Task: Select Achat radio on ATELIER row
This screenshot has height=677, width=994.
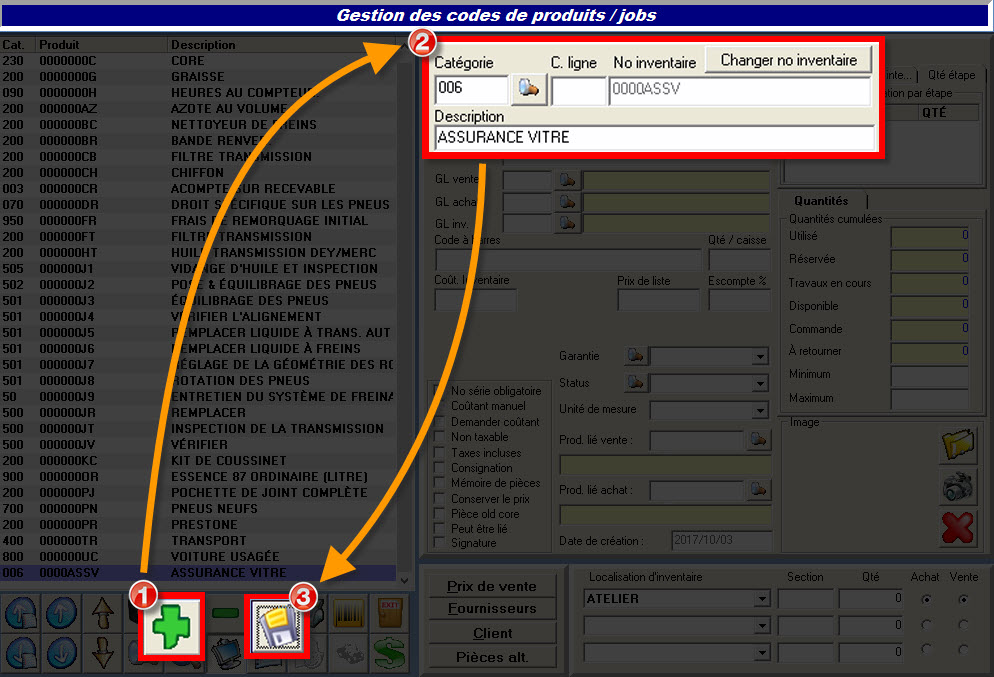Action: tap(926, 599)
